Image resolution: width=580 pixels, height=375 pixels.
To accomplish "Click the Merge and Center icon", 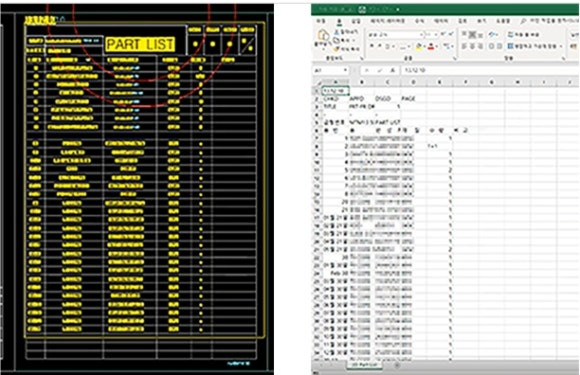I will tap(510, 46).
